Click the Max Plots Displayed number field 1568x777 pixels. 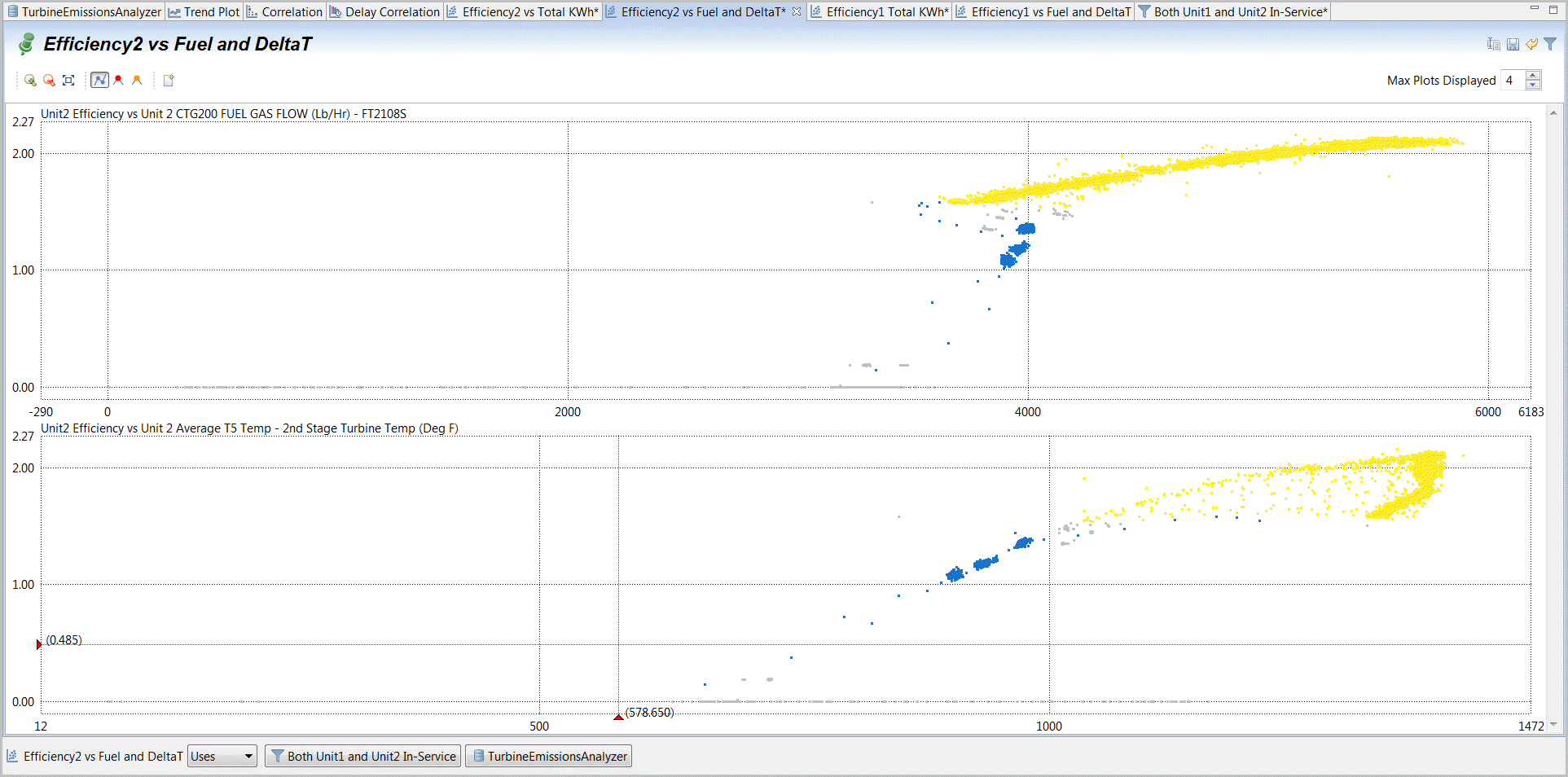1511,80
